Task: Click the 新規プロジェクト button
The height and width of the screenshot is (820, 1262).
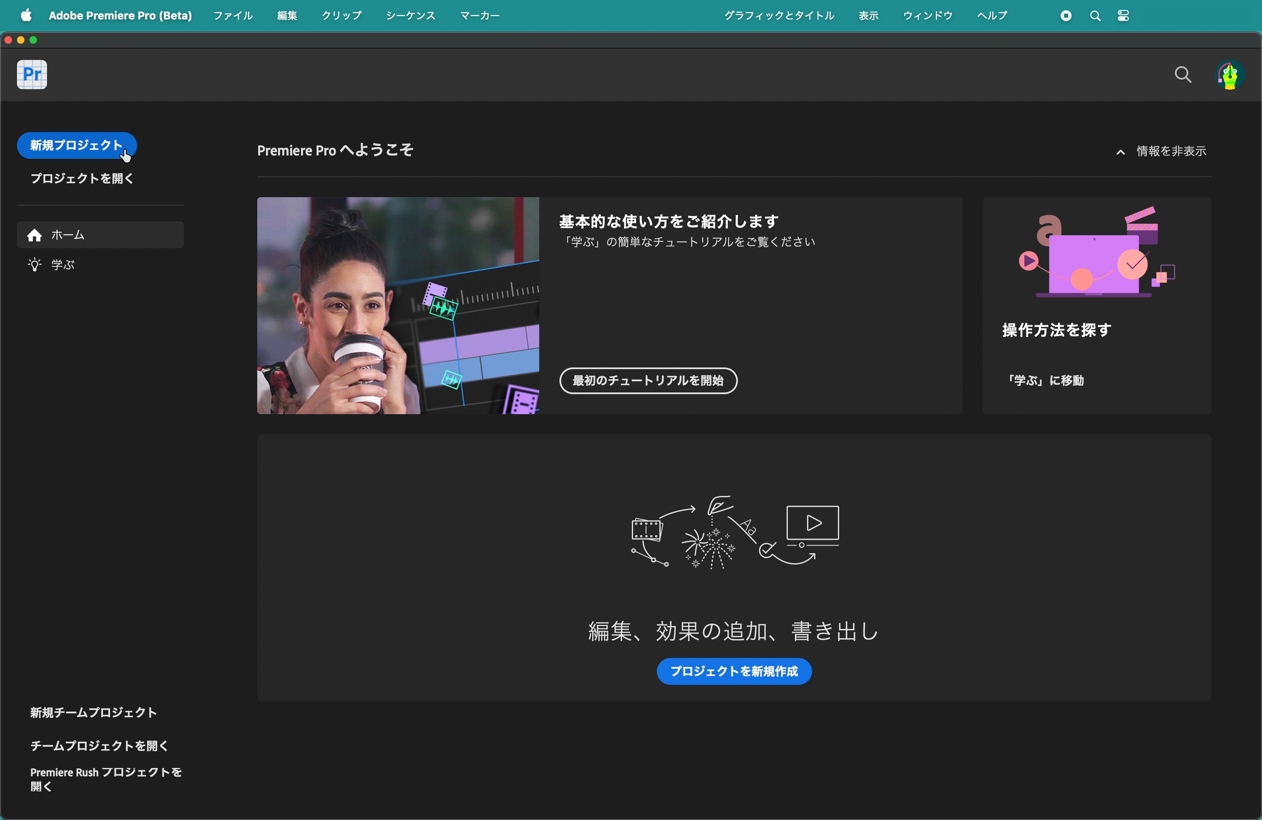Action: point(77,146)
